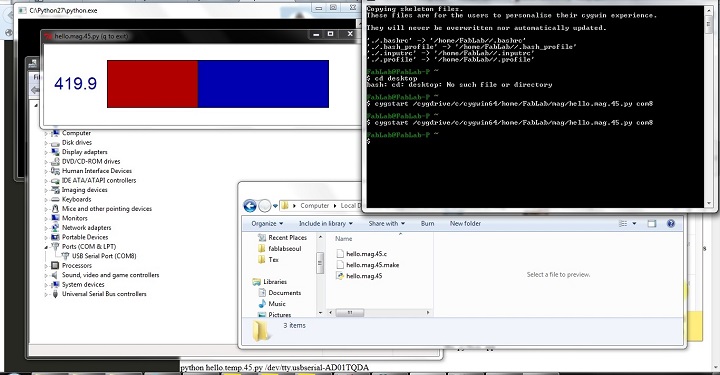Viewport: 720px width, 375px height.
Task: Expand the Display adapters node
Action: point(46,152)
